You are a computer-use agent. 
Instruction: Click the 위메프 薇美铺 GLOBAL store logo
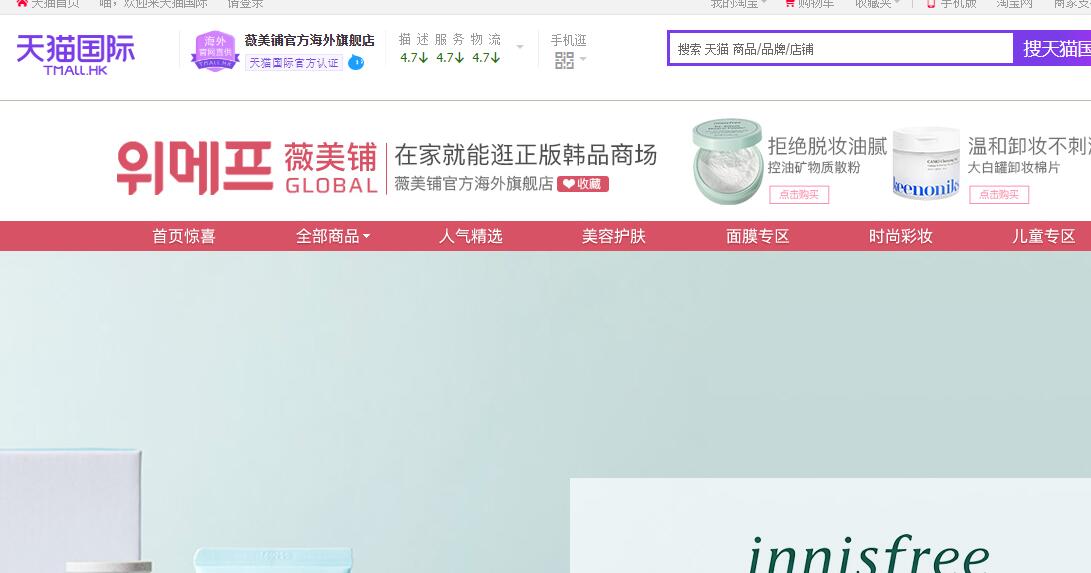247,168
